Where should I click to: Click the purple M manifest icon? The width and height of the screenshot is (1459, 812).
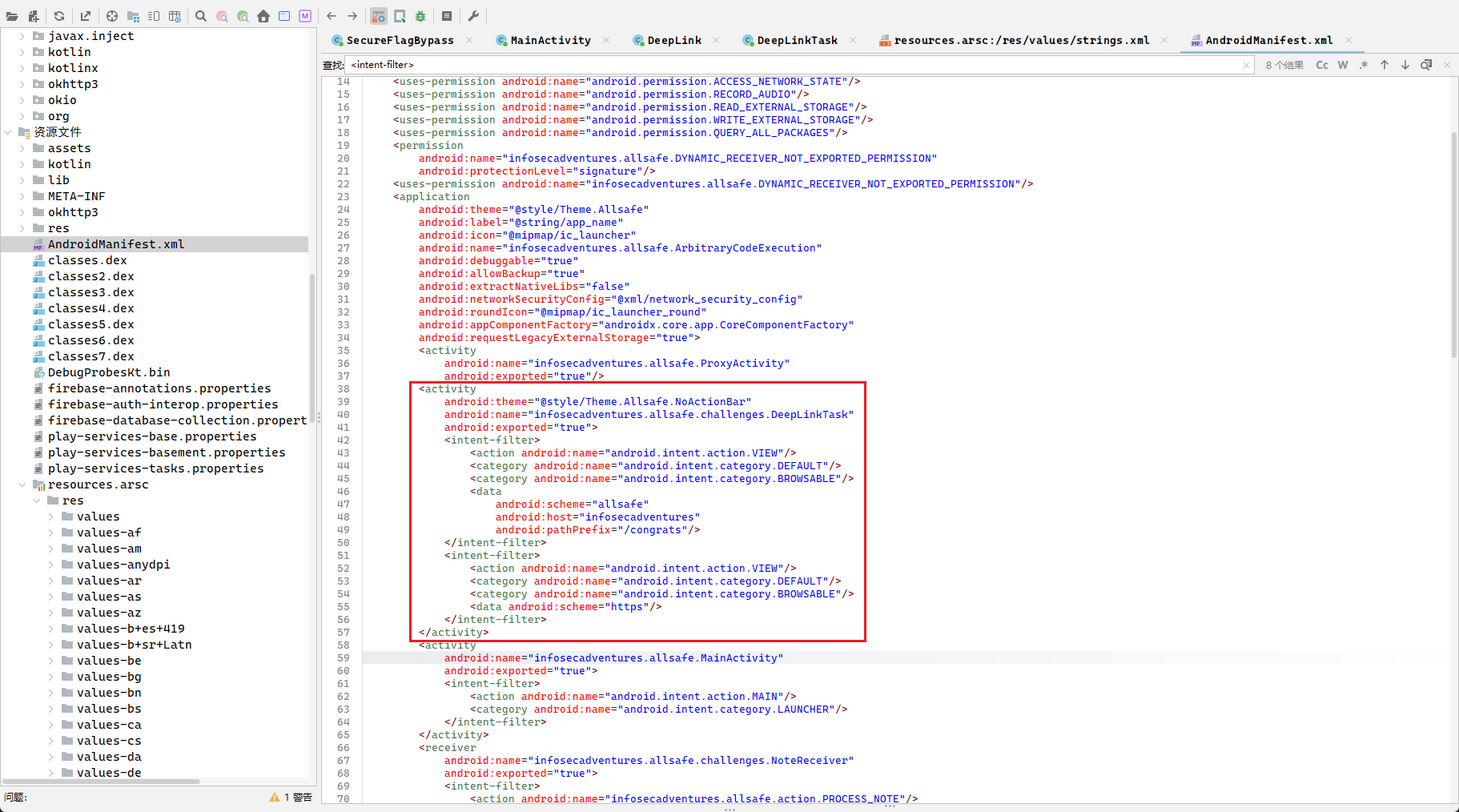pos(305,16)
